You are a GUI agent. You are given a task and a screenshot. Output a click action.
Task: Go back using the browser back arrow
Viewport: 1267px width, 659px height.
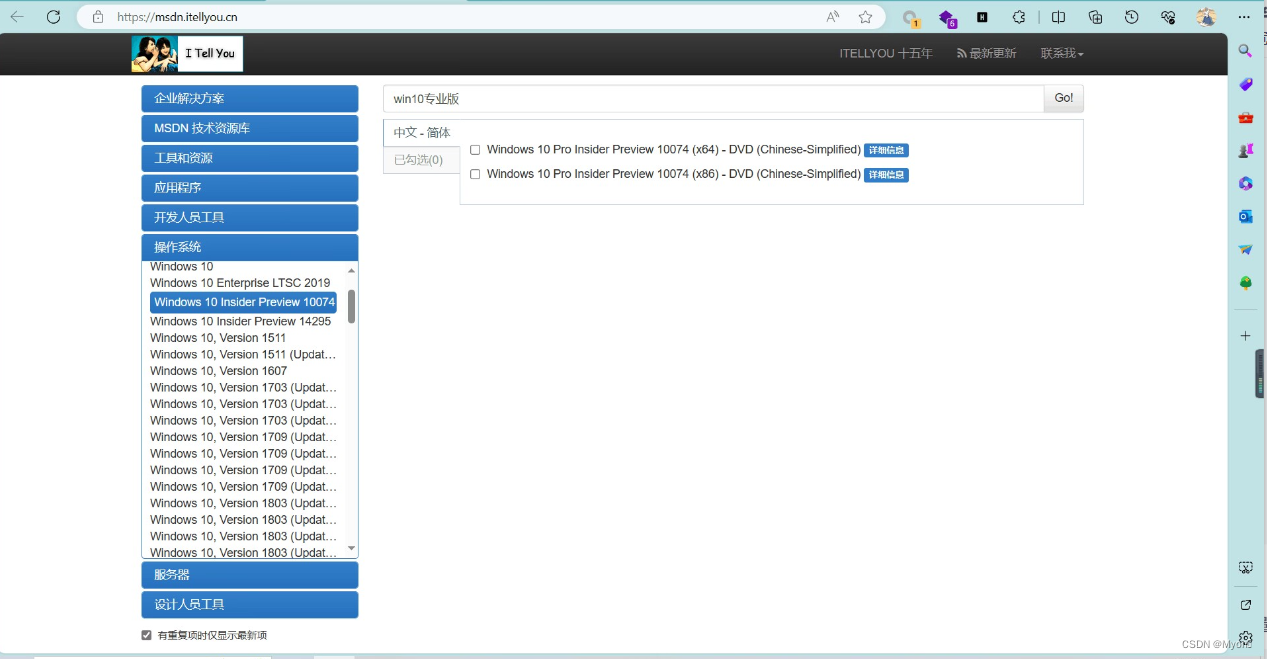[x=17, y=17]
